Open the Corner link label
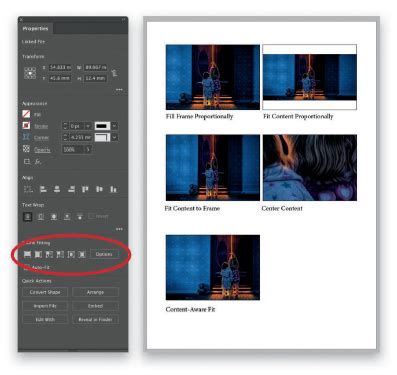The width and height of the screenshot is (397, 375). pos(41,138)
